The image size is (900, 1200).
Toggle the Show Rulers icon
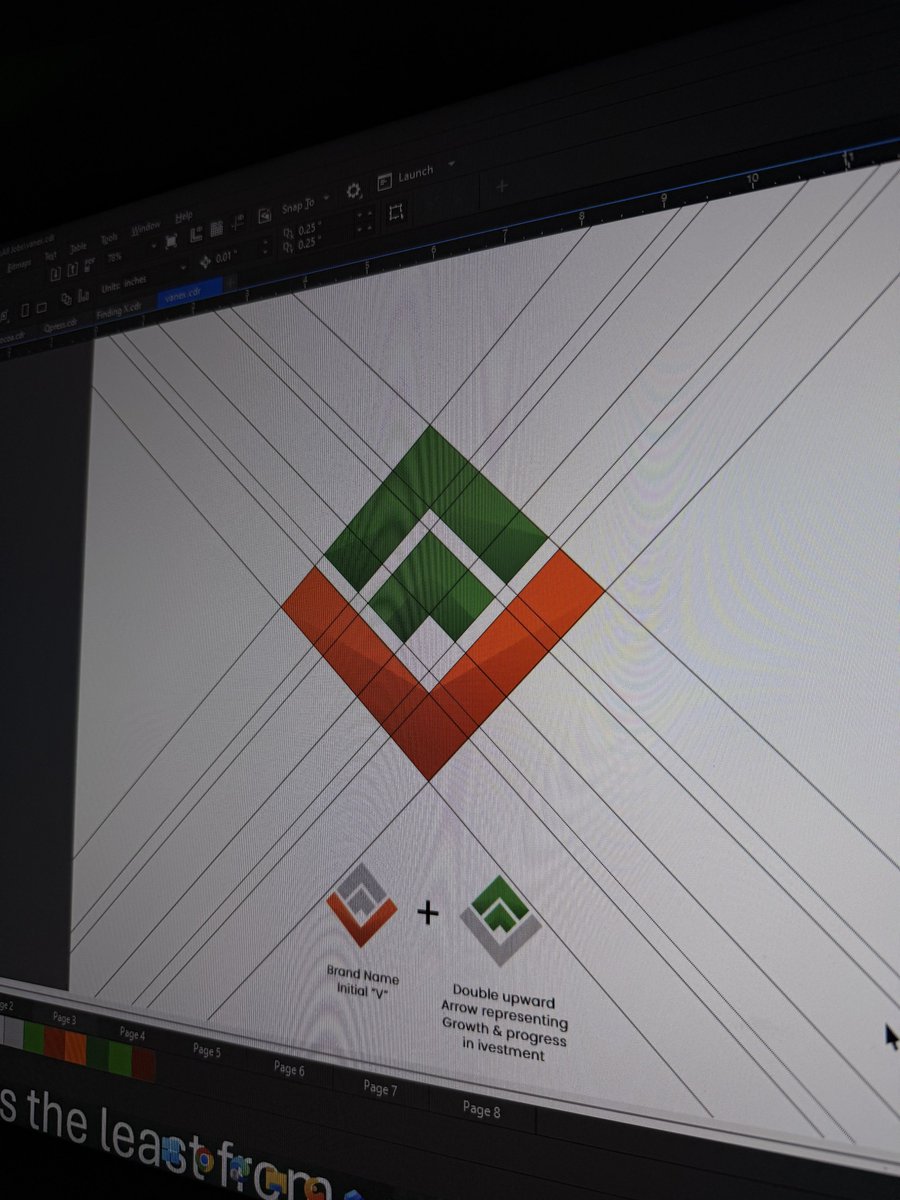tap(196, 234)
